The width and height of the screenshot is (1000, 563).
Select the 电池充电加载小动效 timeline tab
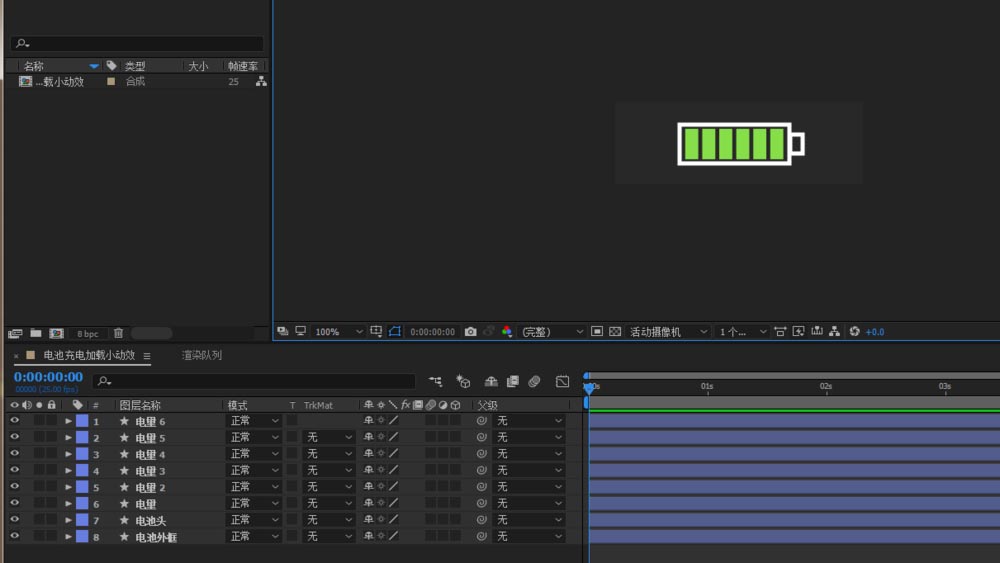[x=89, y=355]
